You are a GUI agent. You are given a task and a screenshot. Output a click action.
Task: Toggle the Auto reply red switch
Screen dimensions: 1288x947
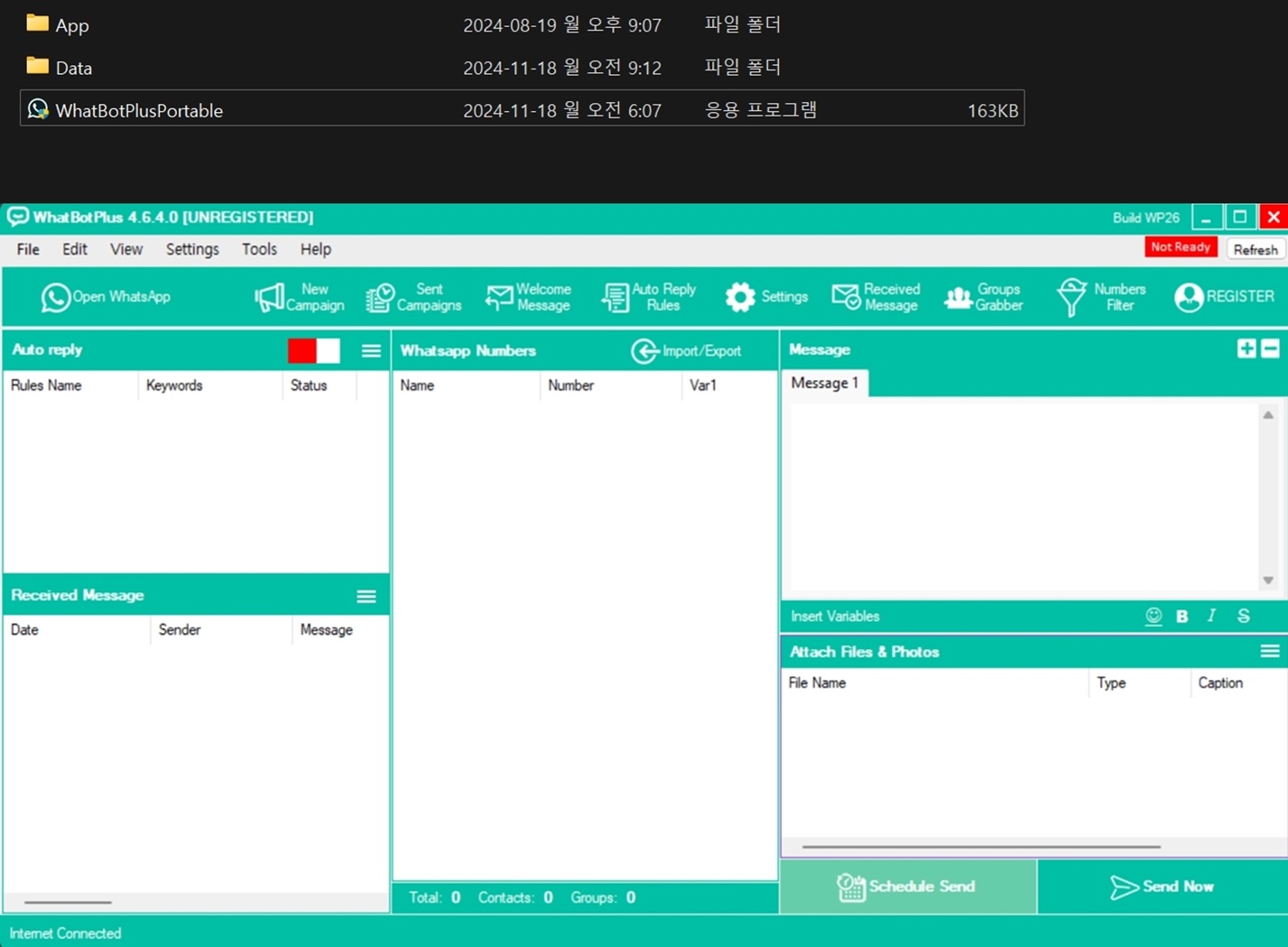(314, 350)
